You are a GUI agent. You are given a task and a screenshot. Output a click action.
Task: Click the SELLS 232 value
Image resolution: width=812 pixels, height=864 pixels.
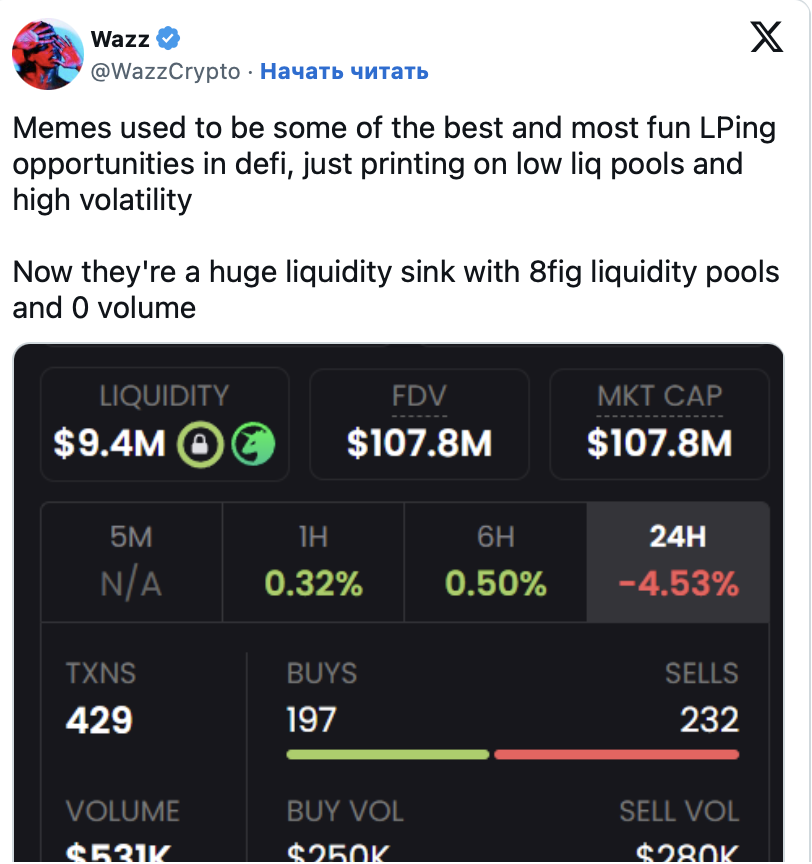[x=708, y=719]
